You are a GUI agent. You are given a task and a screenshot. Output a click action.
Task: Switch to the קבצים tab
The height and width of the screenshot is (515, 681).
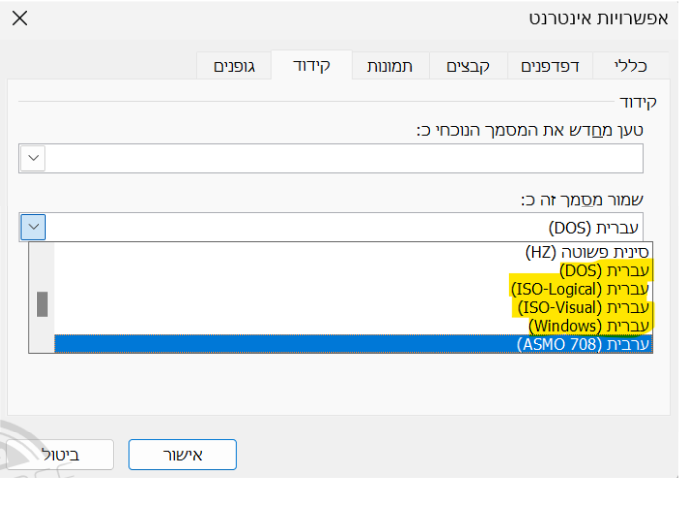tap(469, 66)
